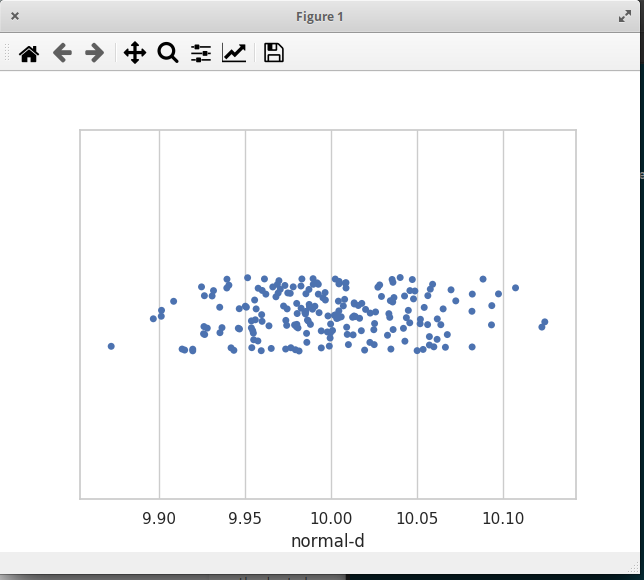Click the x-axis label normal-d
The width and height of the screenshot is (644, 580).
point(327,541)
